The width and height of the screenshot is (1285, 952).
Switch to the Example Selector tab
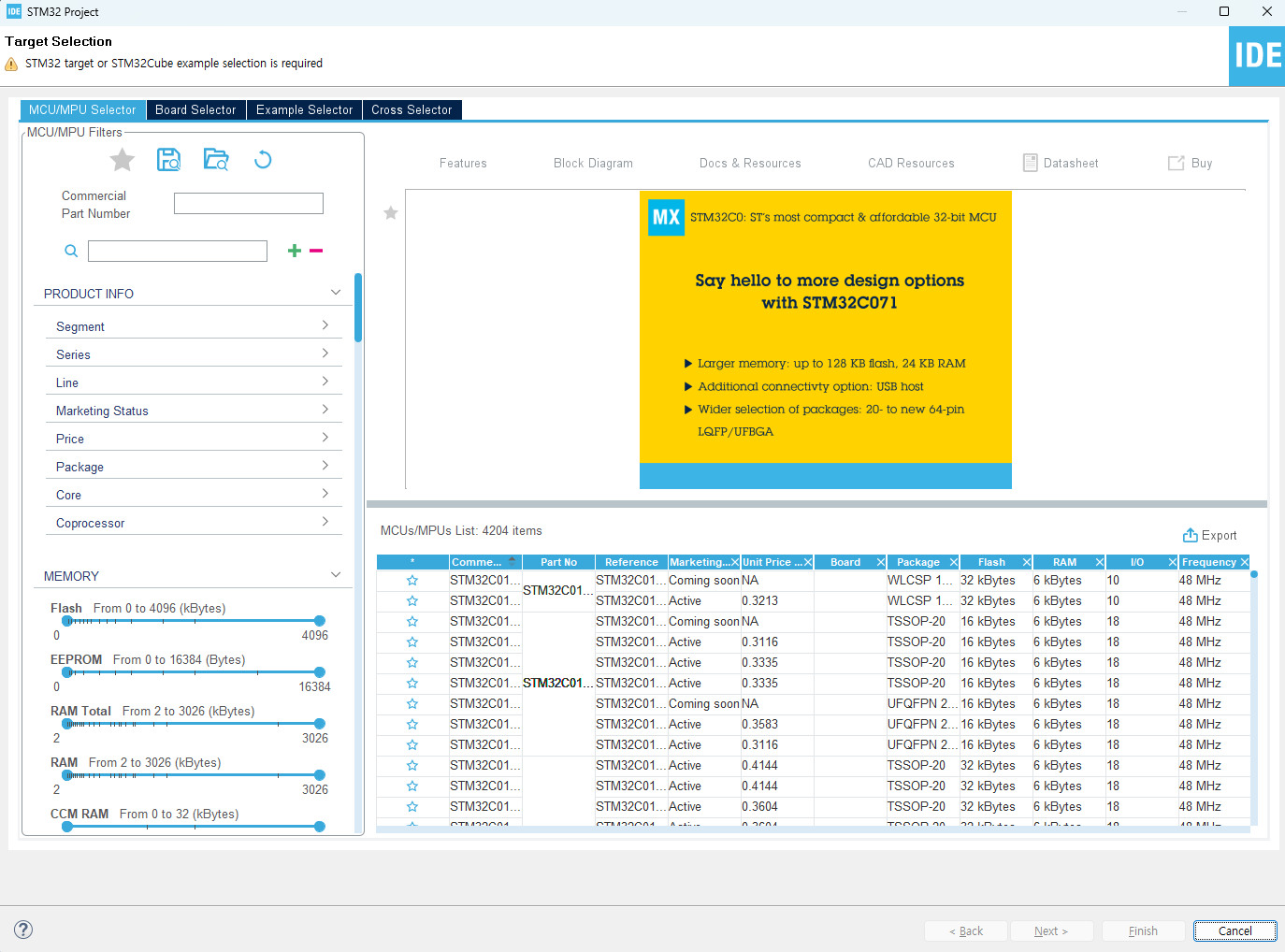[305, 110]
